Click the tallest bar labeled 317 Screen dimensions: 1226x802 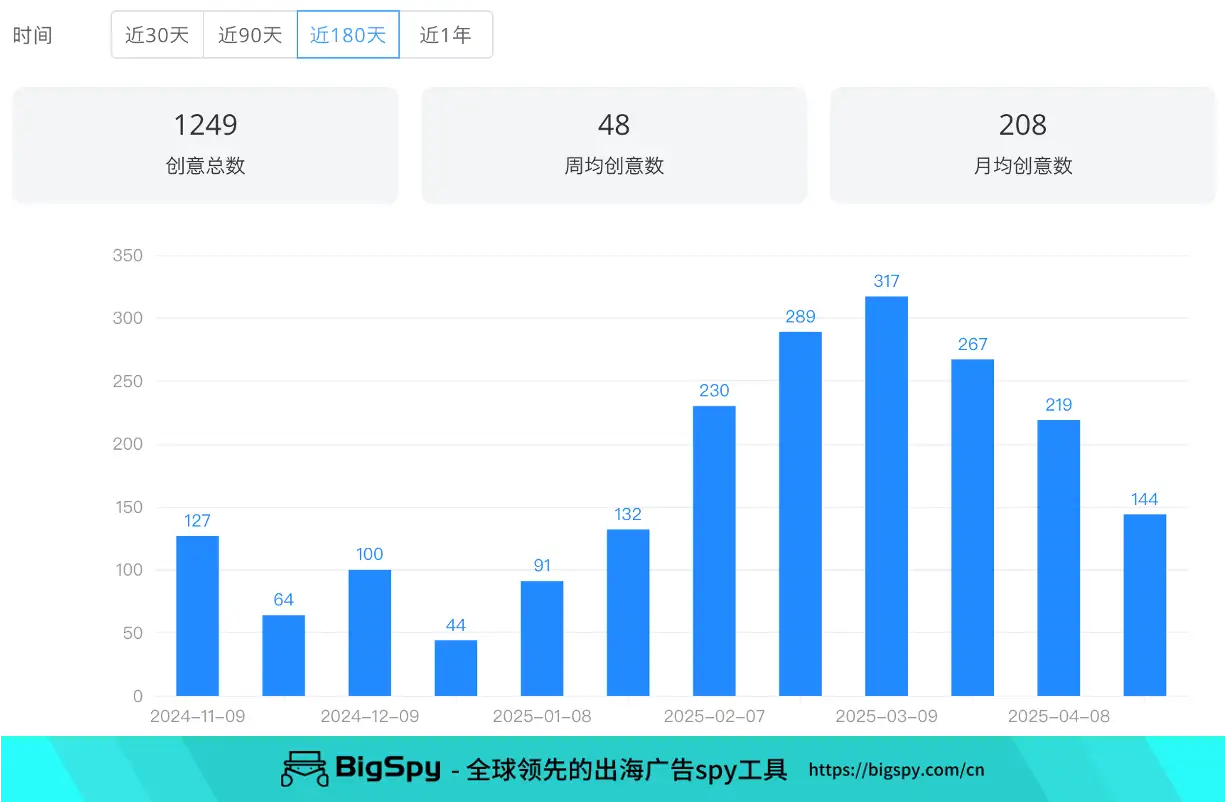tap(886, 496)
